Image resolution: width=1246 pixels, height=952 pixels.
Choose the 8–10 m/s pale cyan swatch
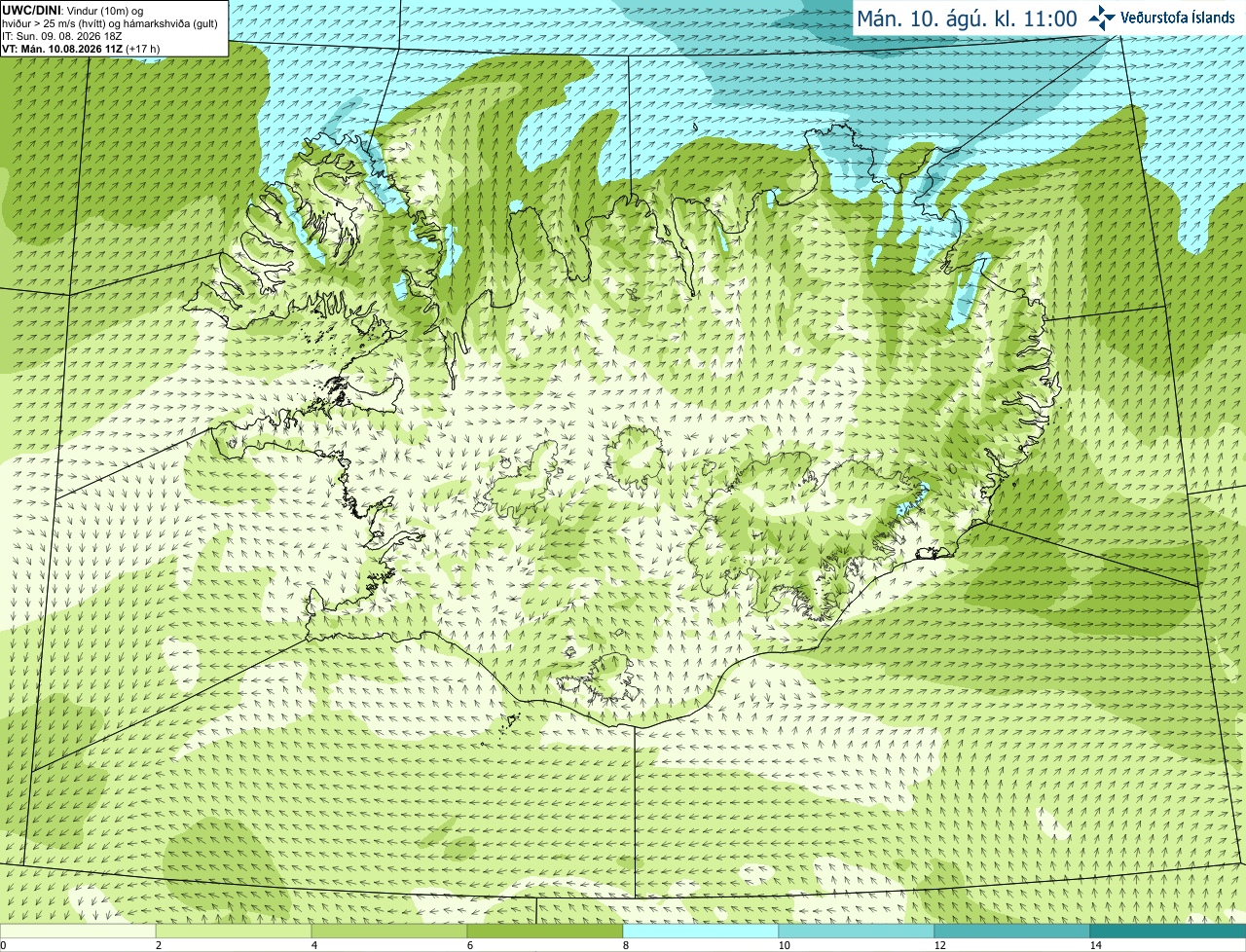(x=701, y=932)
